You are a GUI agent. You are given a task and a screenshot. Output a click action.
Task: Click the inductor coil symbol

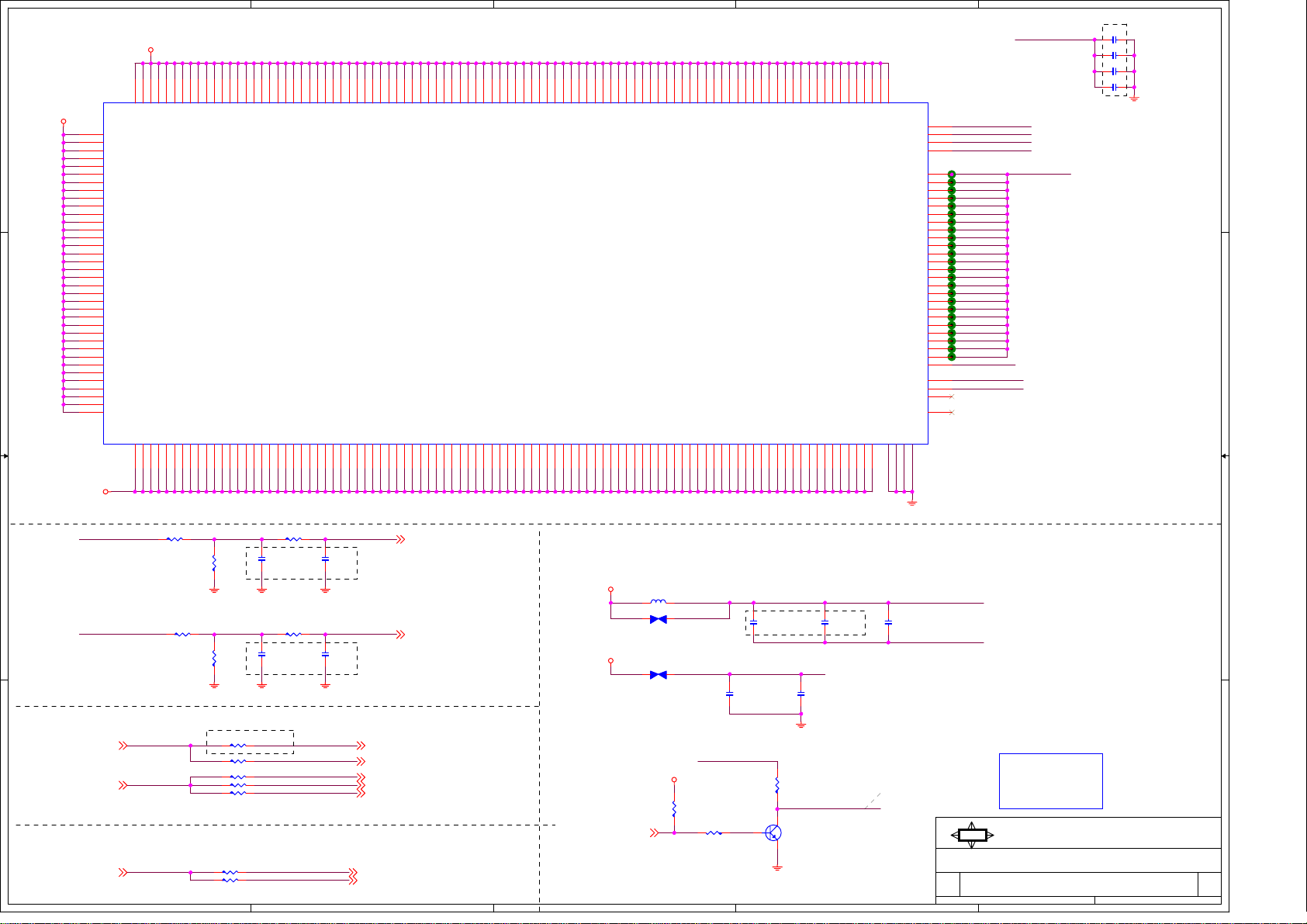click(x=658, y=600)
